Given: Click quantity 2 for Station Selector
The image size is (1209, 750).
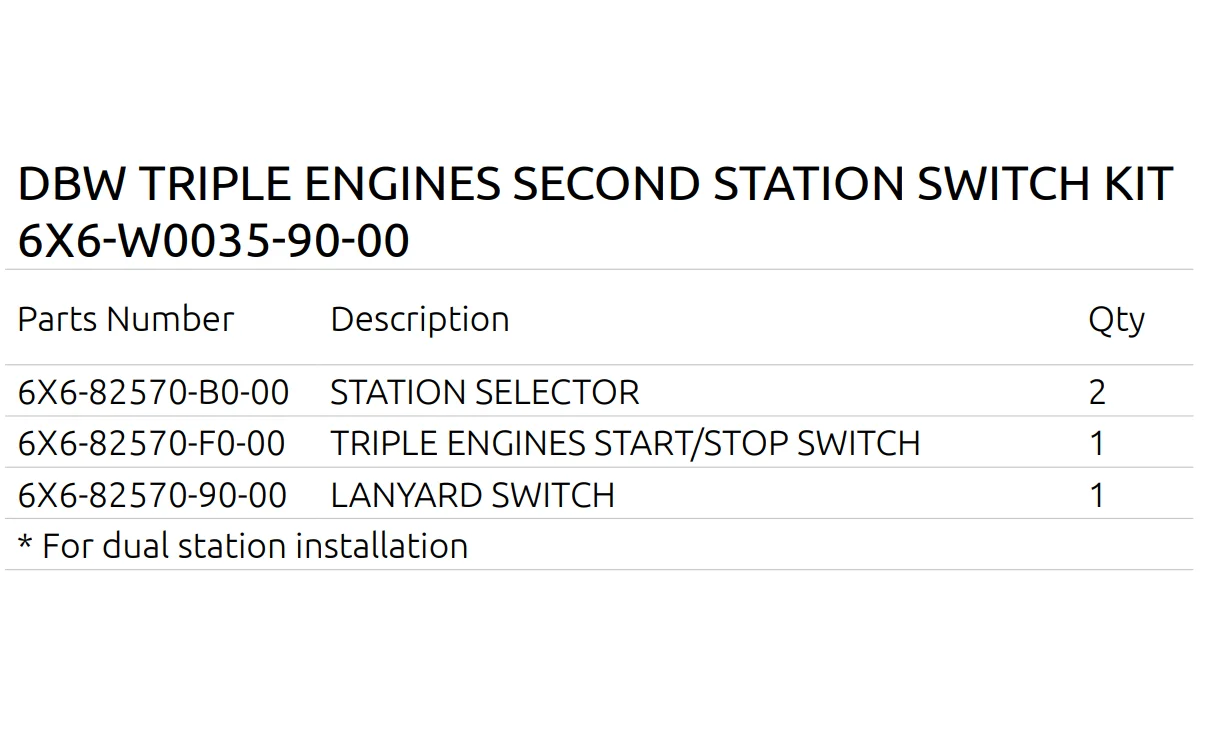Looking at the screenshot, I should [1097, 392].
